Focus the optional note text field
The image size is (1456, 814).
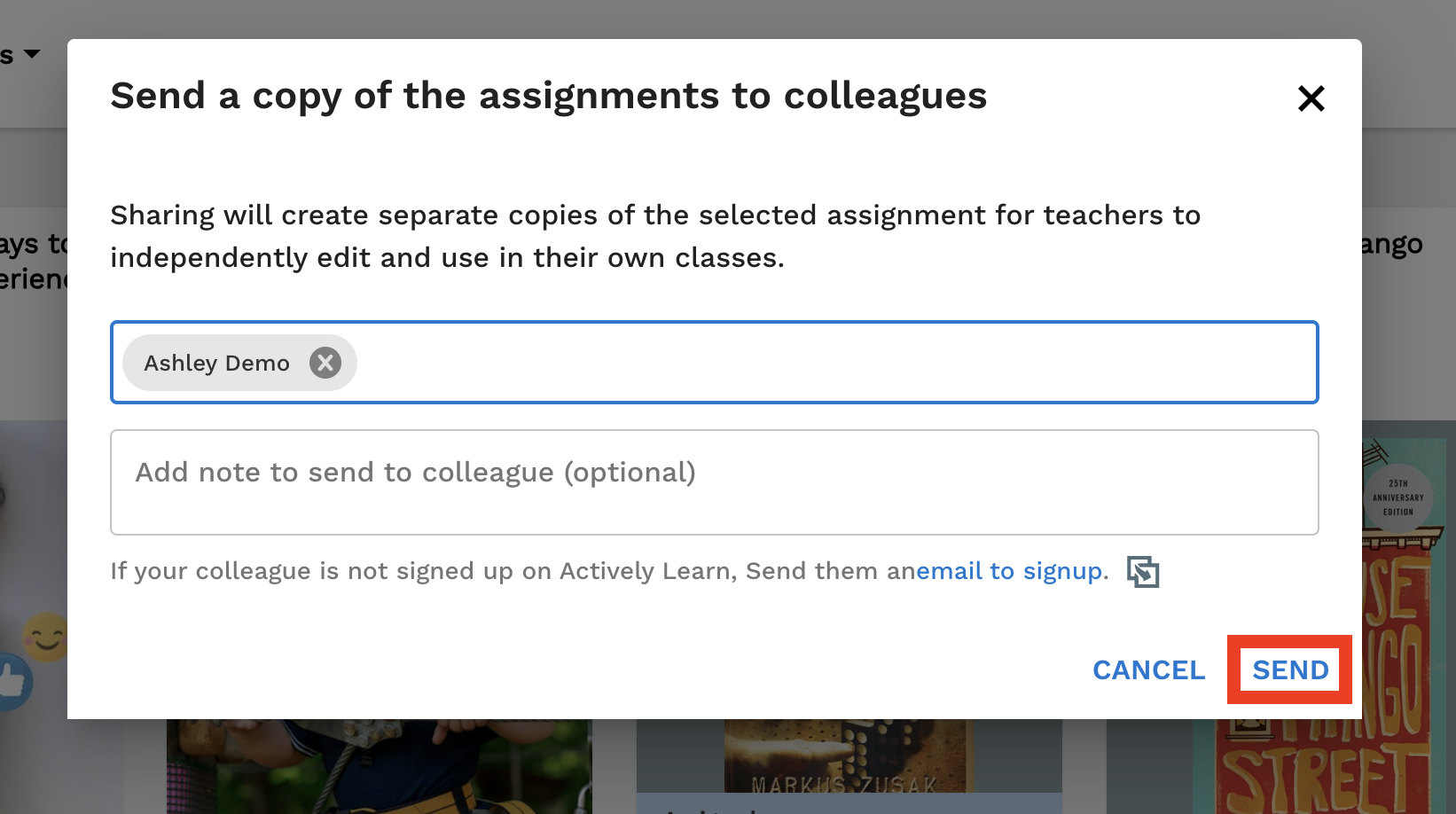click(715, 482)
